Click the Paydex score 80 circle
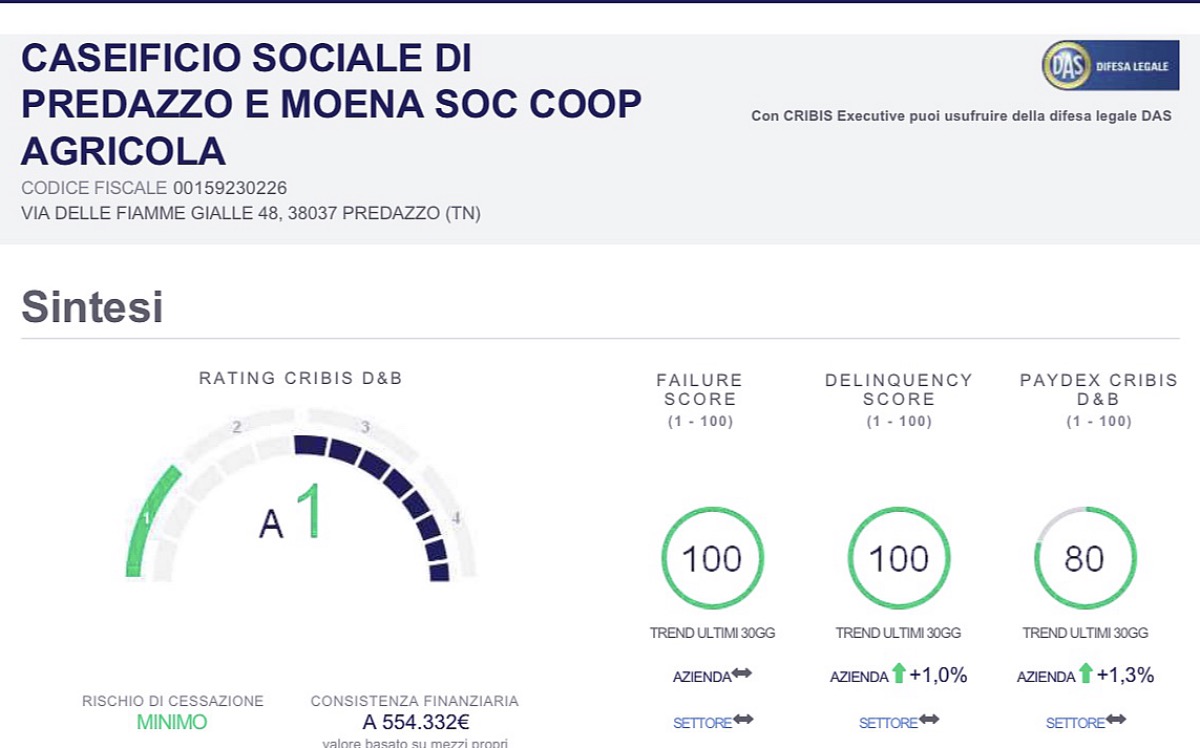 pyautogui.click(x=1084, y=558)
